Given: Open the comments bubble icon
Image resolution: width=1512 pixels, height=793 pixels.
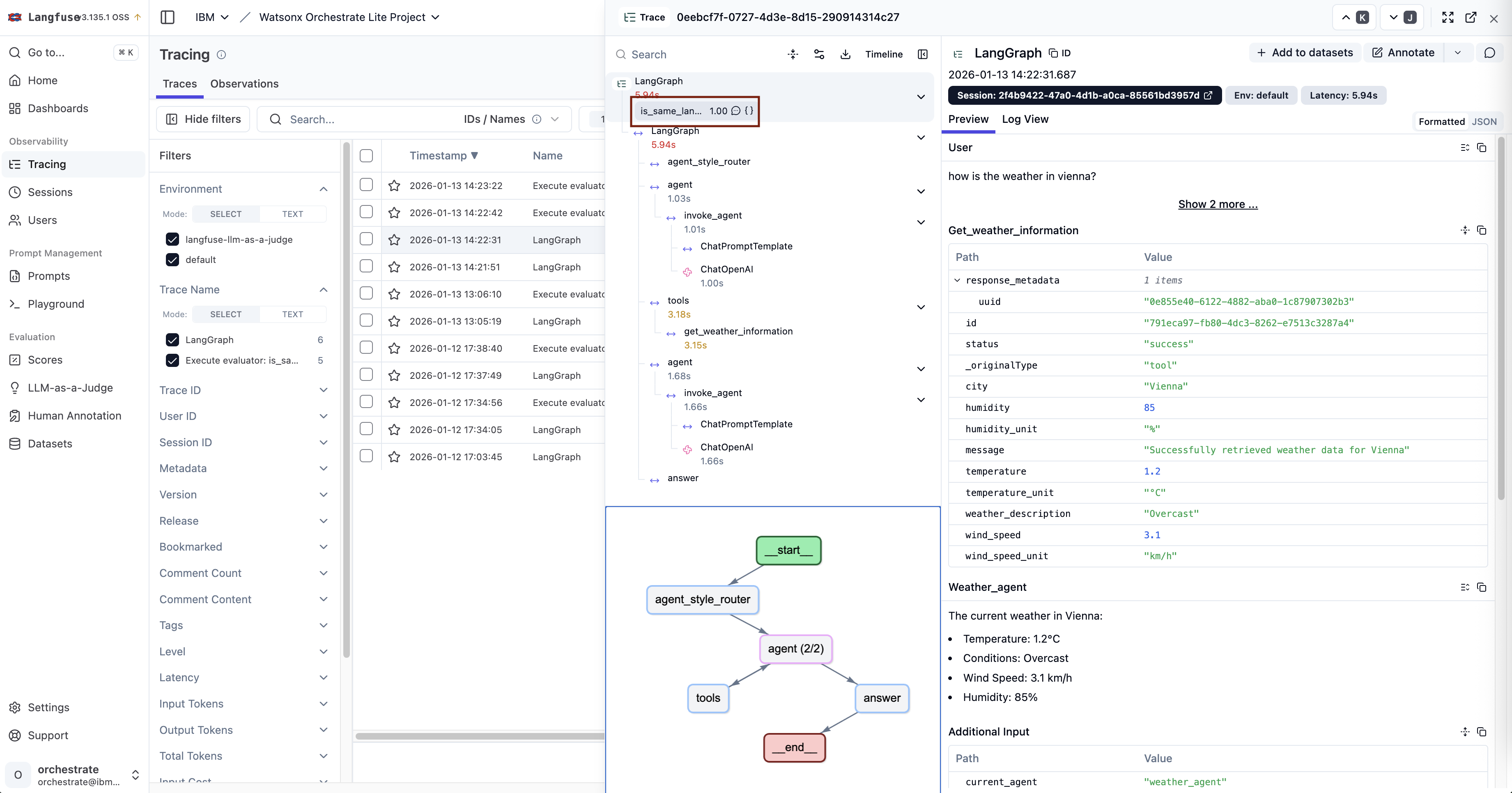Looking at the screenshot, I should pyautogui.click(x=1489, y=53).
